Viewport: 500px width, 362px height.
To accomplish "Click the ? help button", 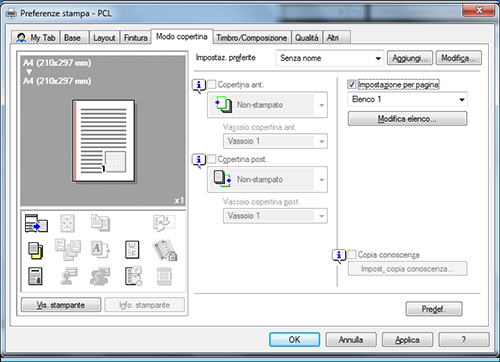I will (x=464, y=340).
